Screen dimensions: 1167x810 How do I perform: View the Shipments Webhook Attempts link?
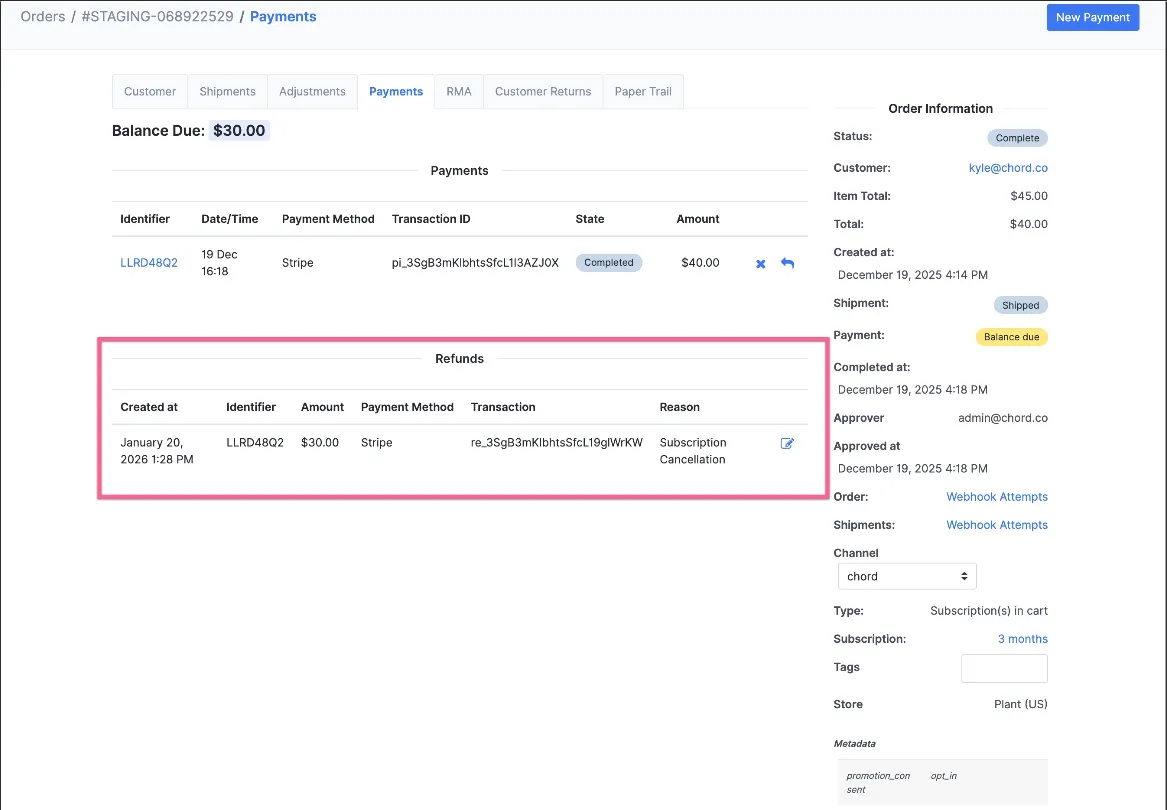pyautogui.click(x=997, y=525)
